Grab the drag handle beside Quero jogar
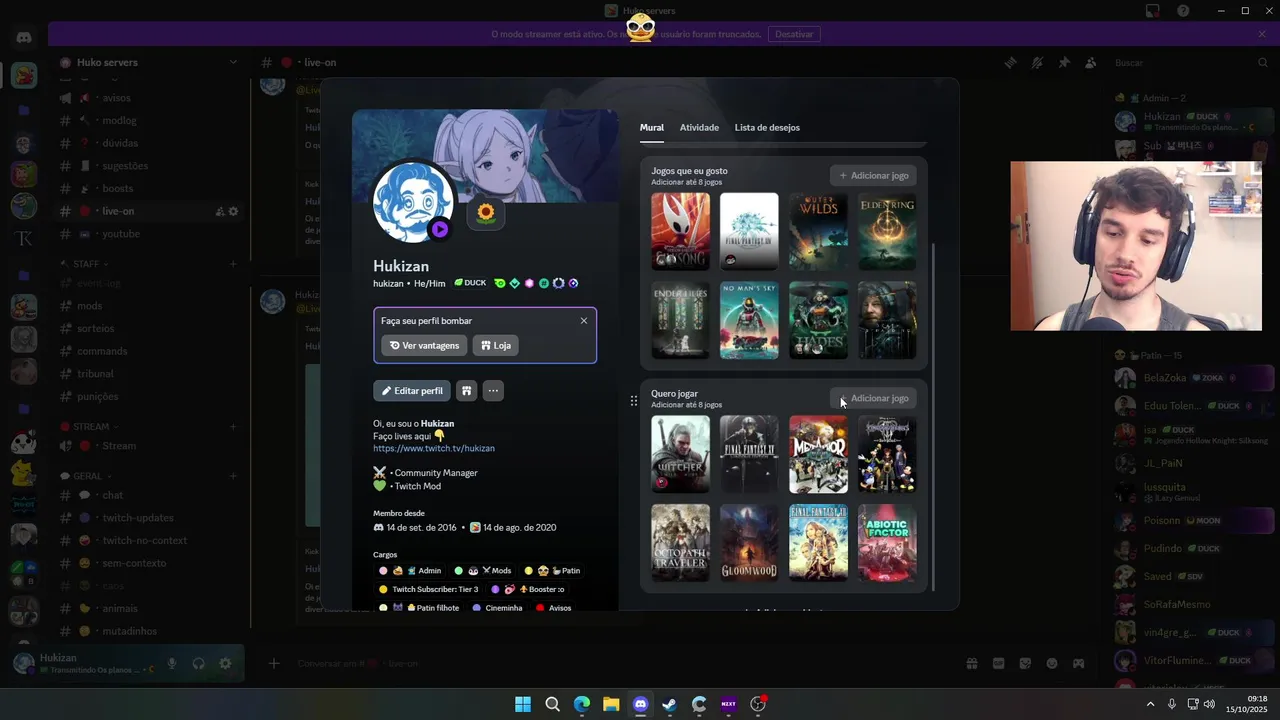 (633, 401)
